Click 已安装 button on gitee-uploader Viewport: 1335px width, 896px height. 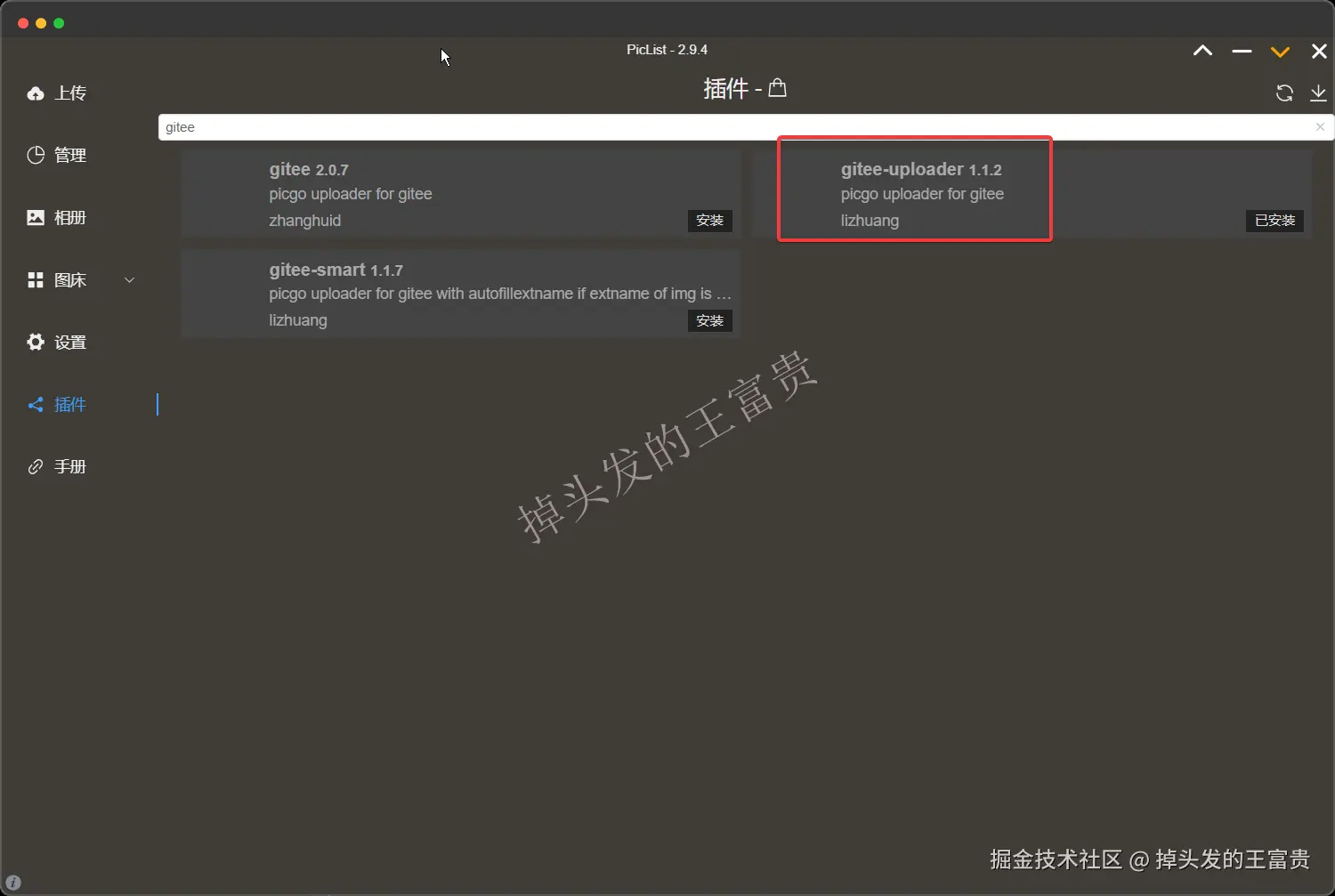pyautogui.click(x=1274, y=221)
